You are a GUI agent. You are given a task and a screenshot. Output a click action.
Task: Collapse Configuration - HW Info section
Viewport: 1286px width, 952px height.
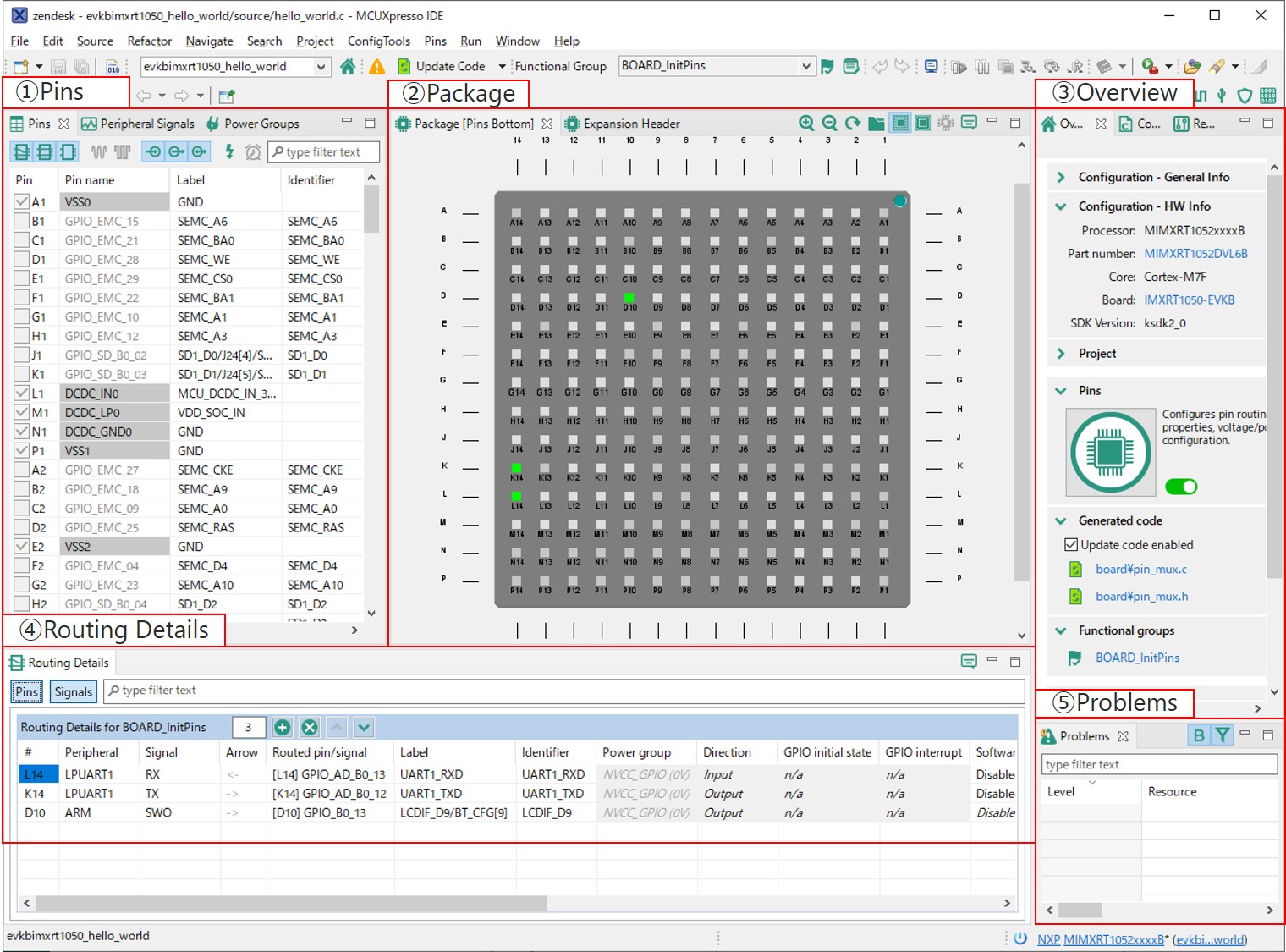pyautogui.click(x=1061, y=206)
